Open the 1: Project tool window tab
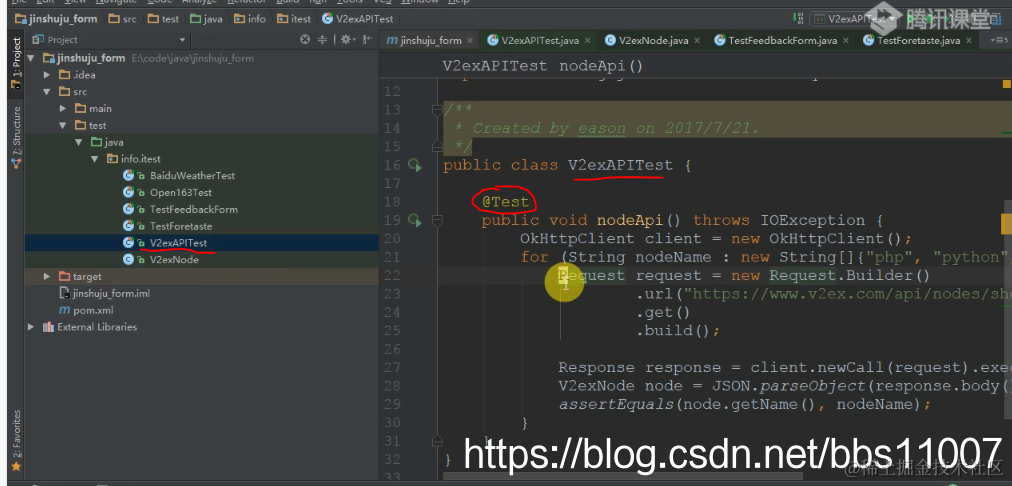1012x486 pixels. tap(16, 63)
